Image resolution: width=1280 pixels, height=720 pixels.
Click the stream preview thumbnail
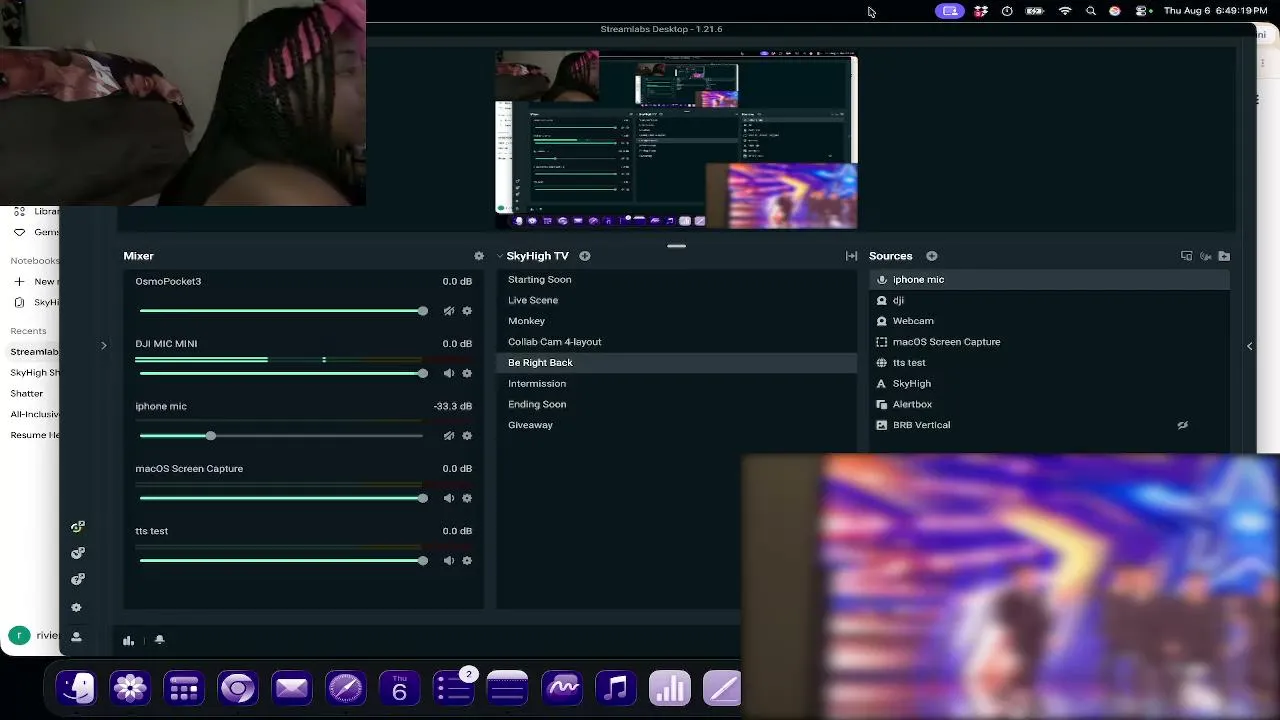677,141
